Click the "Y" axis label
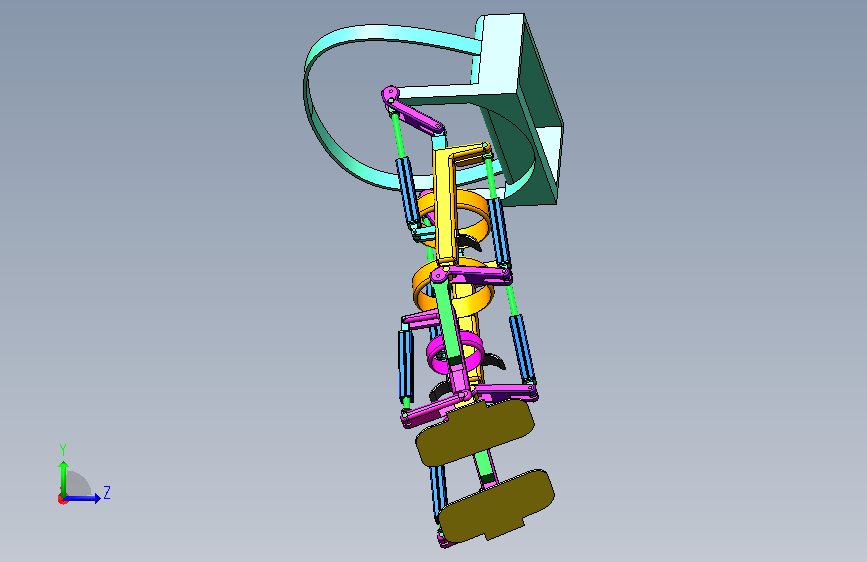 pos(63,450)
